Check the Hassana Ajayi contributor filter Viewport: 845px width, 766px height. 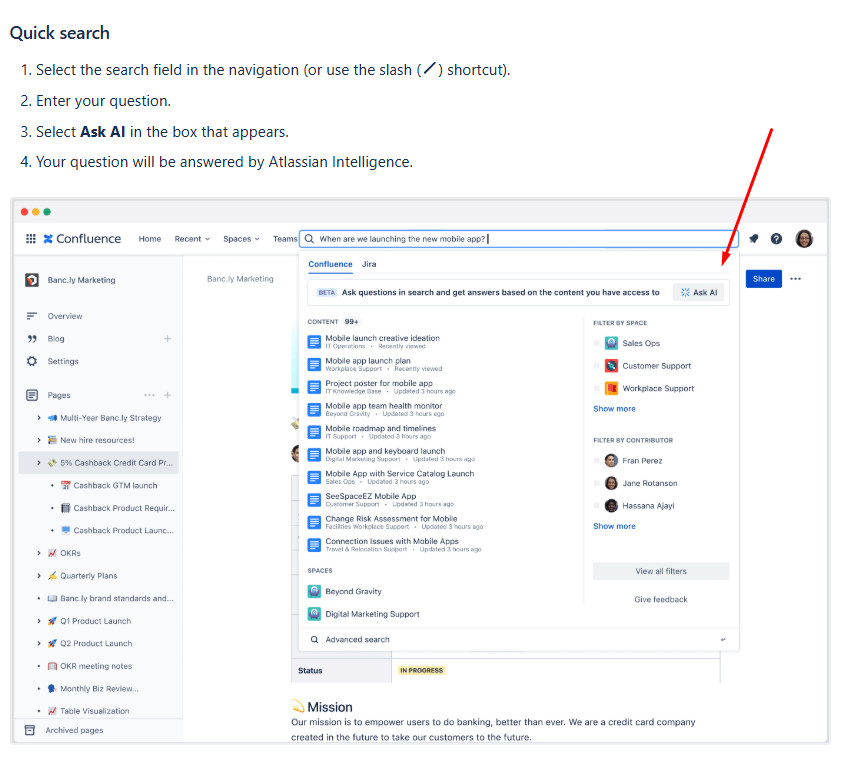click(x=597, y=506)
